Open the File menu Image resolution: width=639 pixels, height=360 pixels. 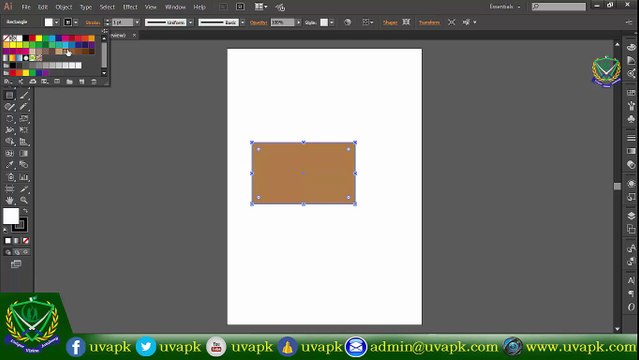[x=26, y=7]
